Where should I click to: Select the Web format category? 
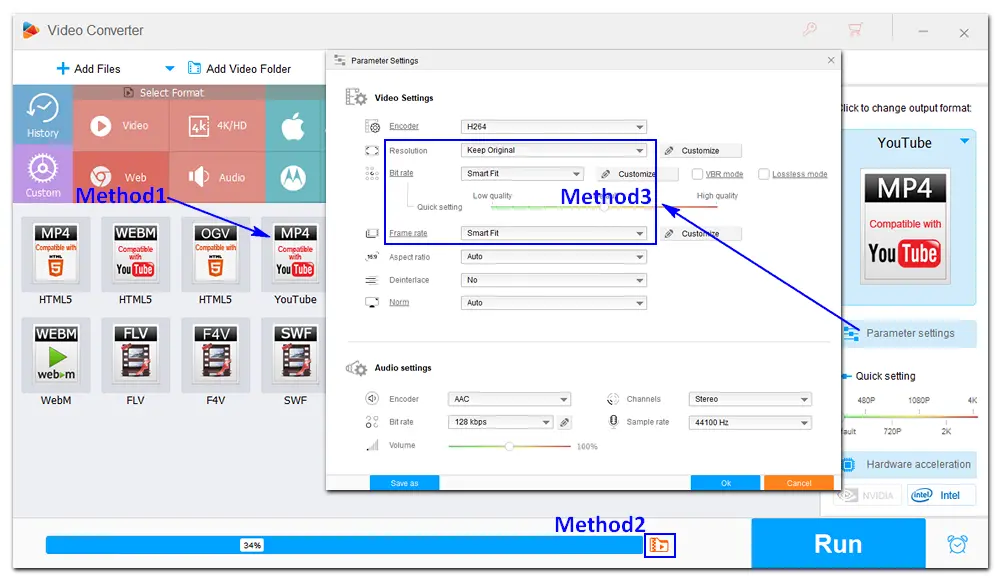tap(121, 177)
